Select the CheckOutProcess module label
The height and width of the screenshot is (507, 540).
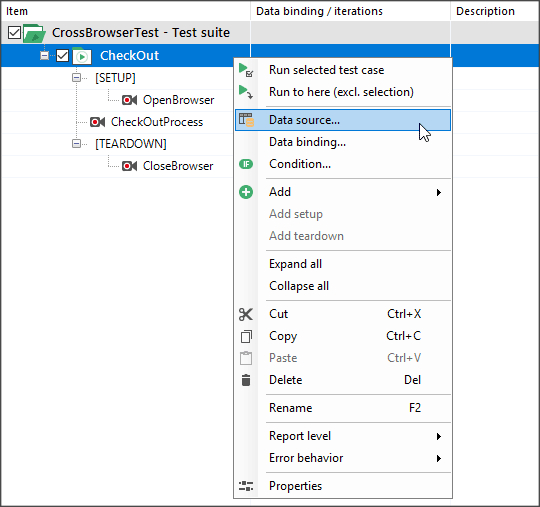click(x=157, y=122)
